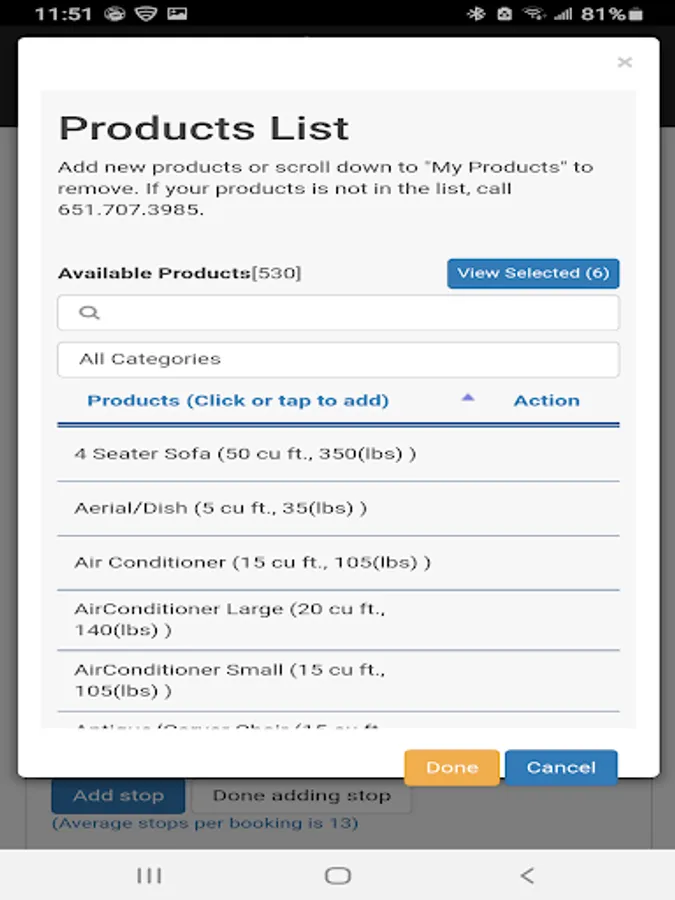Add AirConditioner Large product
The image size is (675, 900).
(230, 619)
